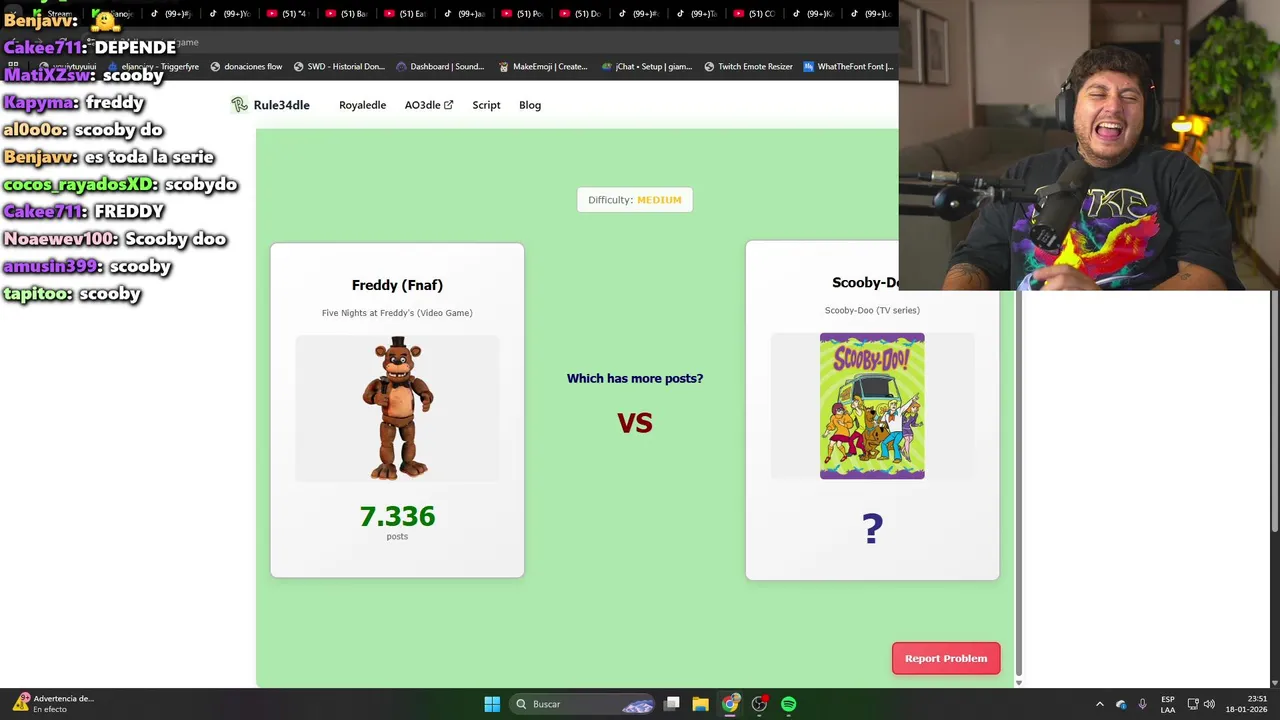Click the cloud tray icon
This screenshot has height=720, width=1280.
[x=1121, y=704]
